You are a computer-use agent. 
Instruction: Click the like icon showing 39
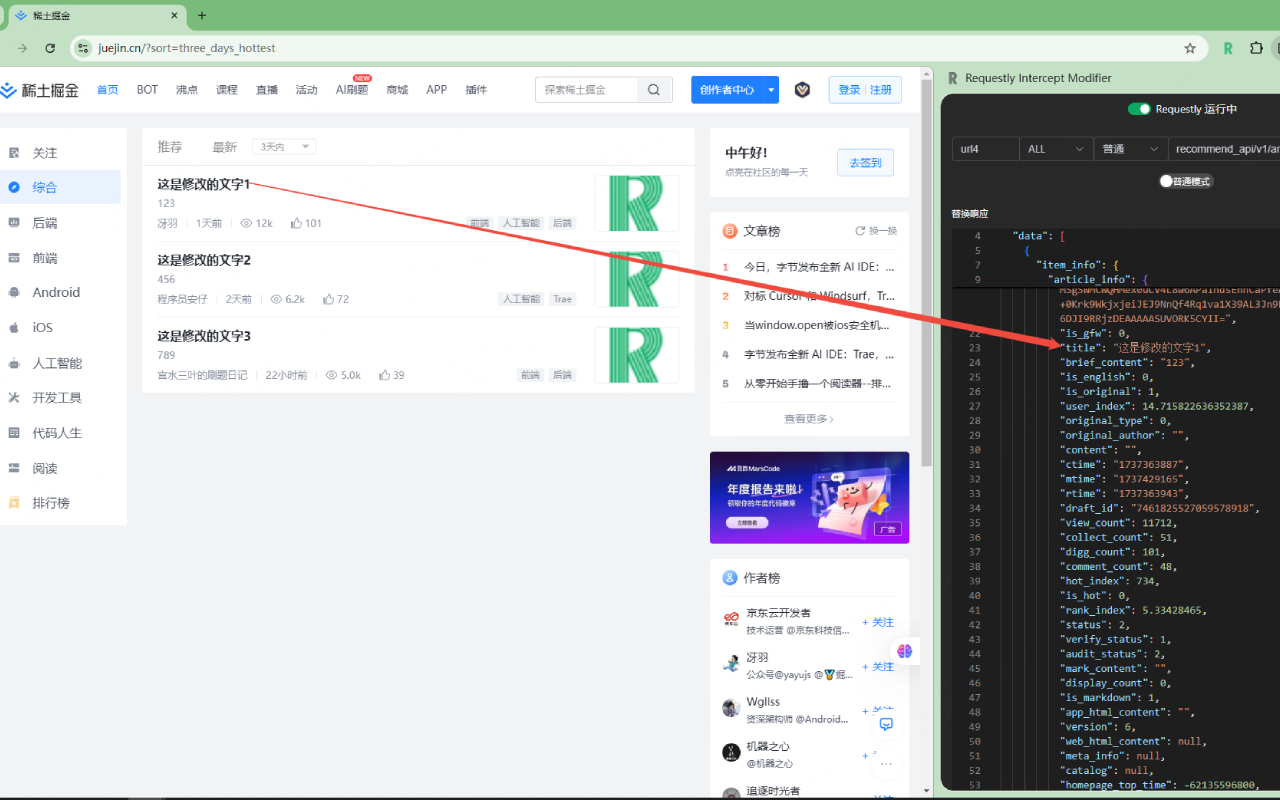click(x=385, y=375)
